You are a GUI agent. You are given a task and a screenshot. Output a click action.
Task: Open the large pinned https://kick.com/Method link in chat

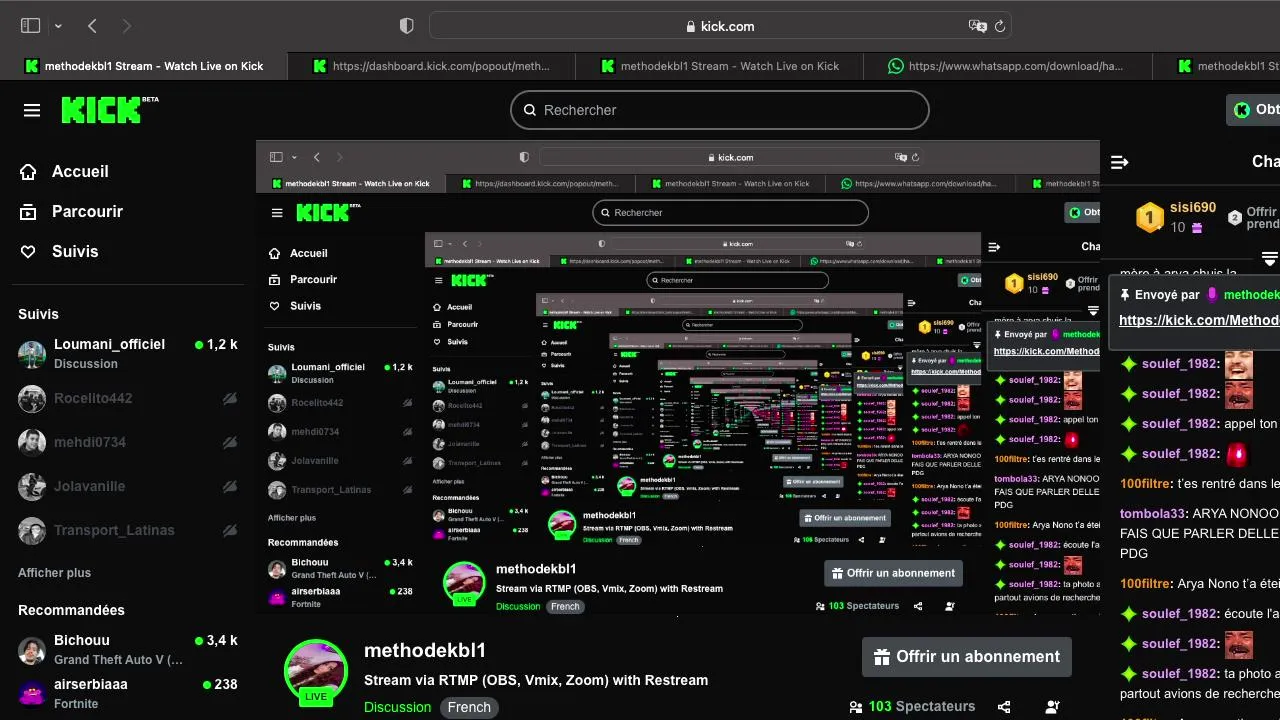[1199, 320]
